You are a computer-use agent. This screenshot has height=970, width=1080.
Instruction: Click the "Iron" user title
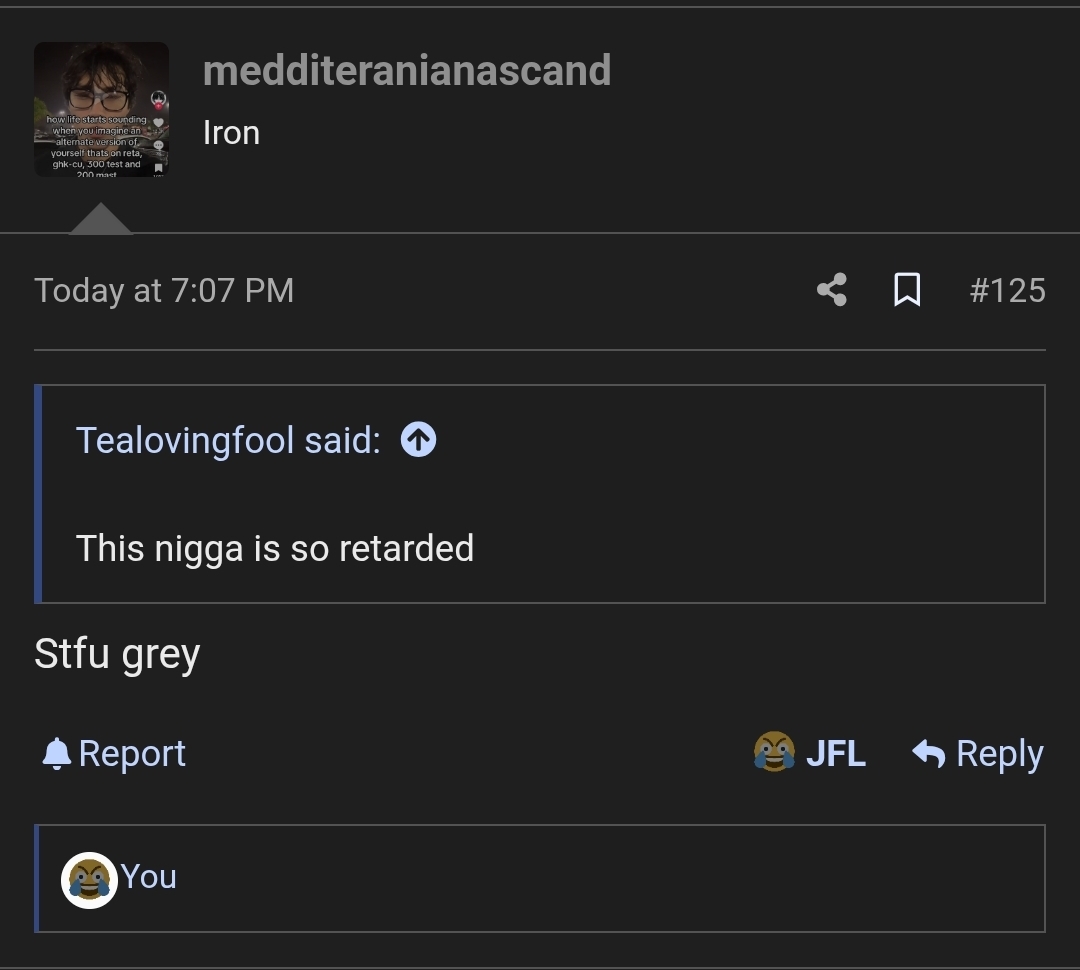coord(231,132)
